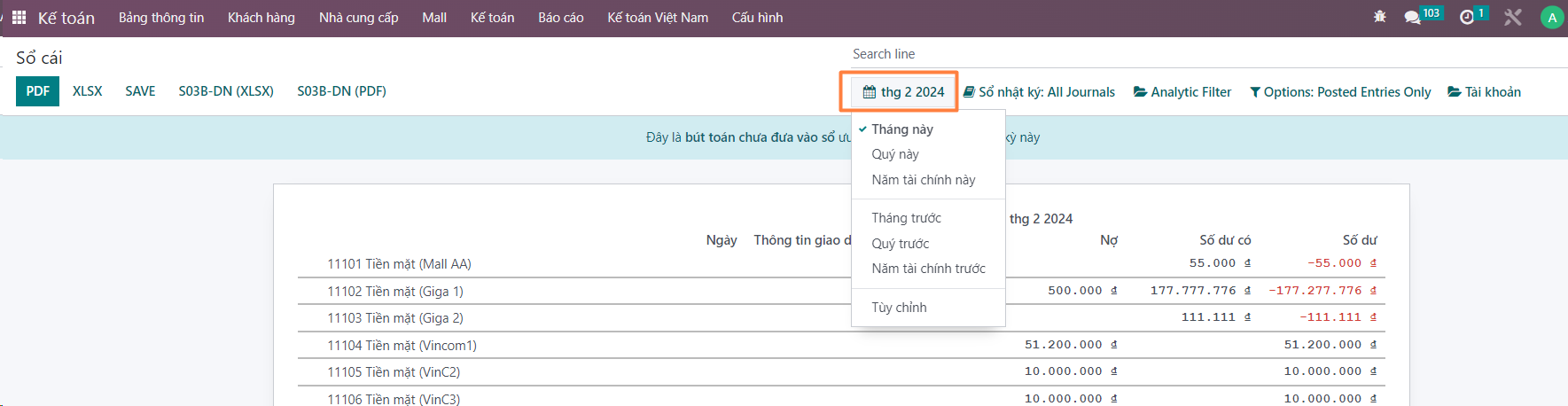Open Nhà cung cấp menu
The width and height of the screenshot is (1568, 406).
(359, 18)
